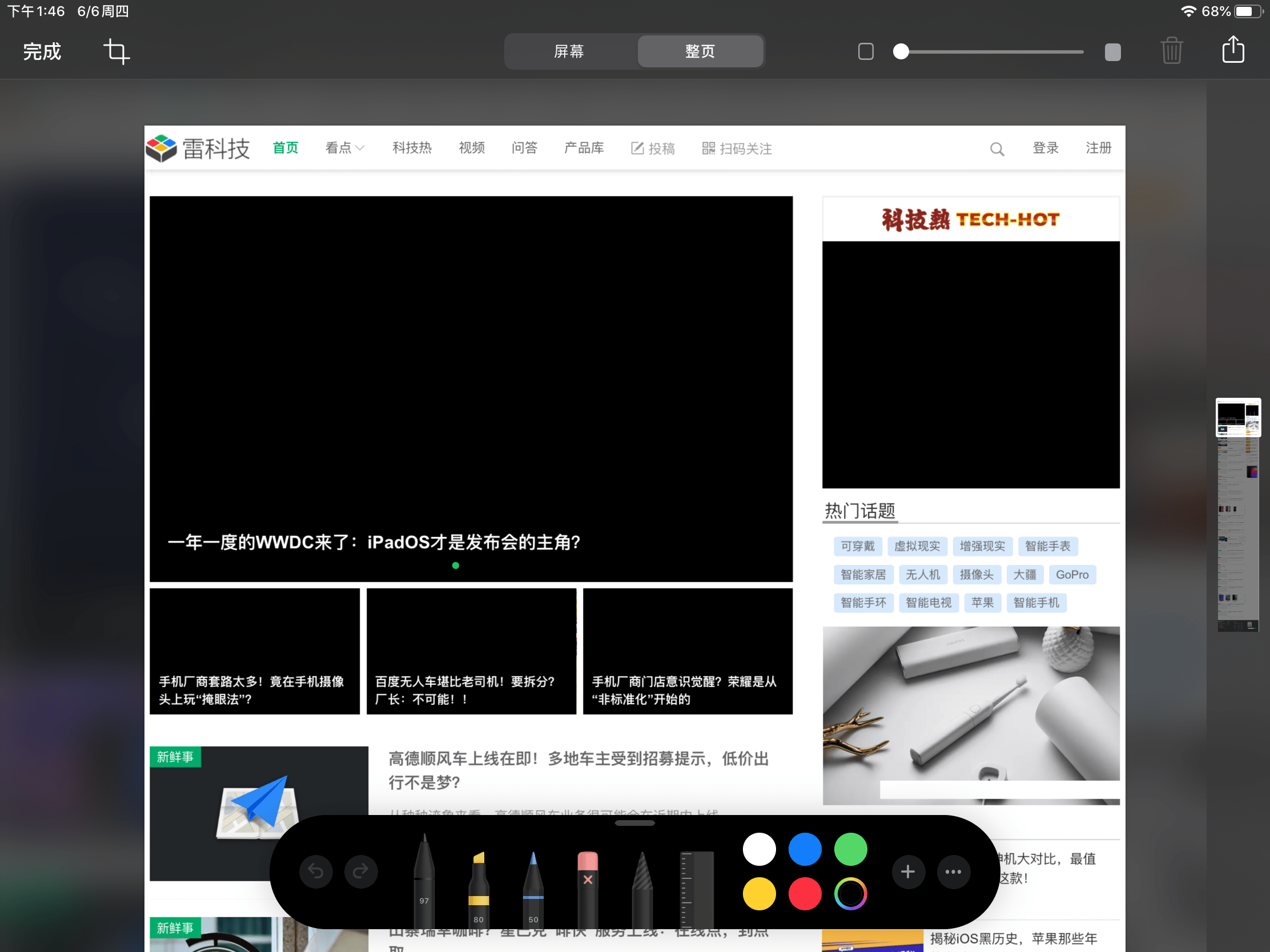Tap the 完成 done button
1270x952 pixels.
coord(42,51)
